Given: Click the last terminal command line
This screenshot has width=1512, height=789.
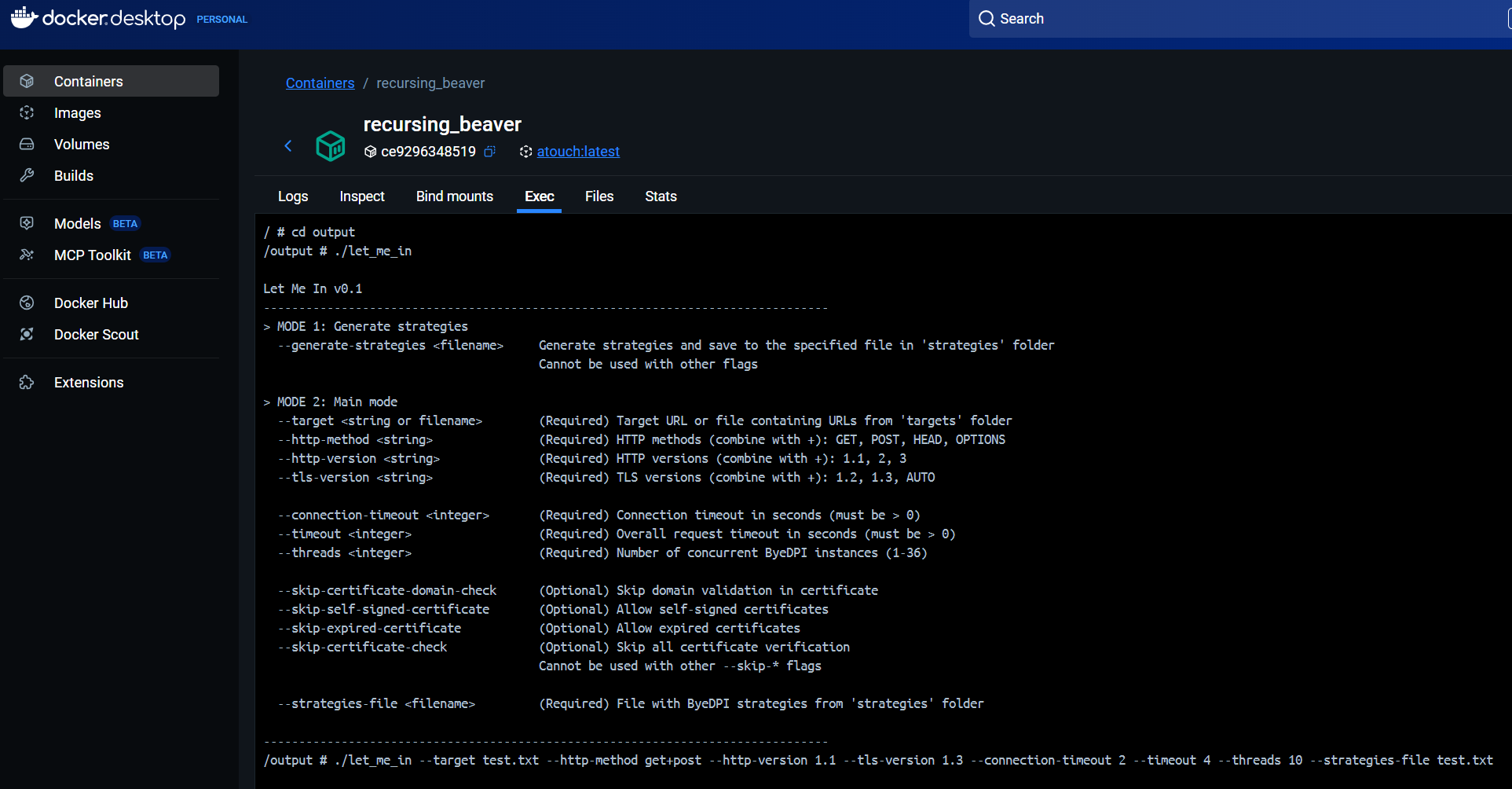Looking at the screenshot, I should coord(878,760).
